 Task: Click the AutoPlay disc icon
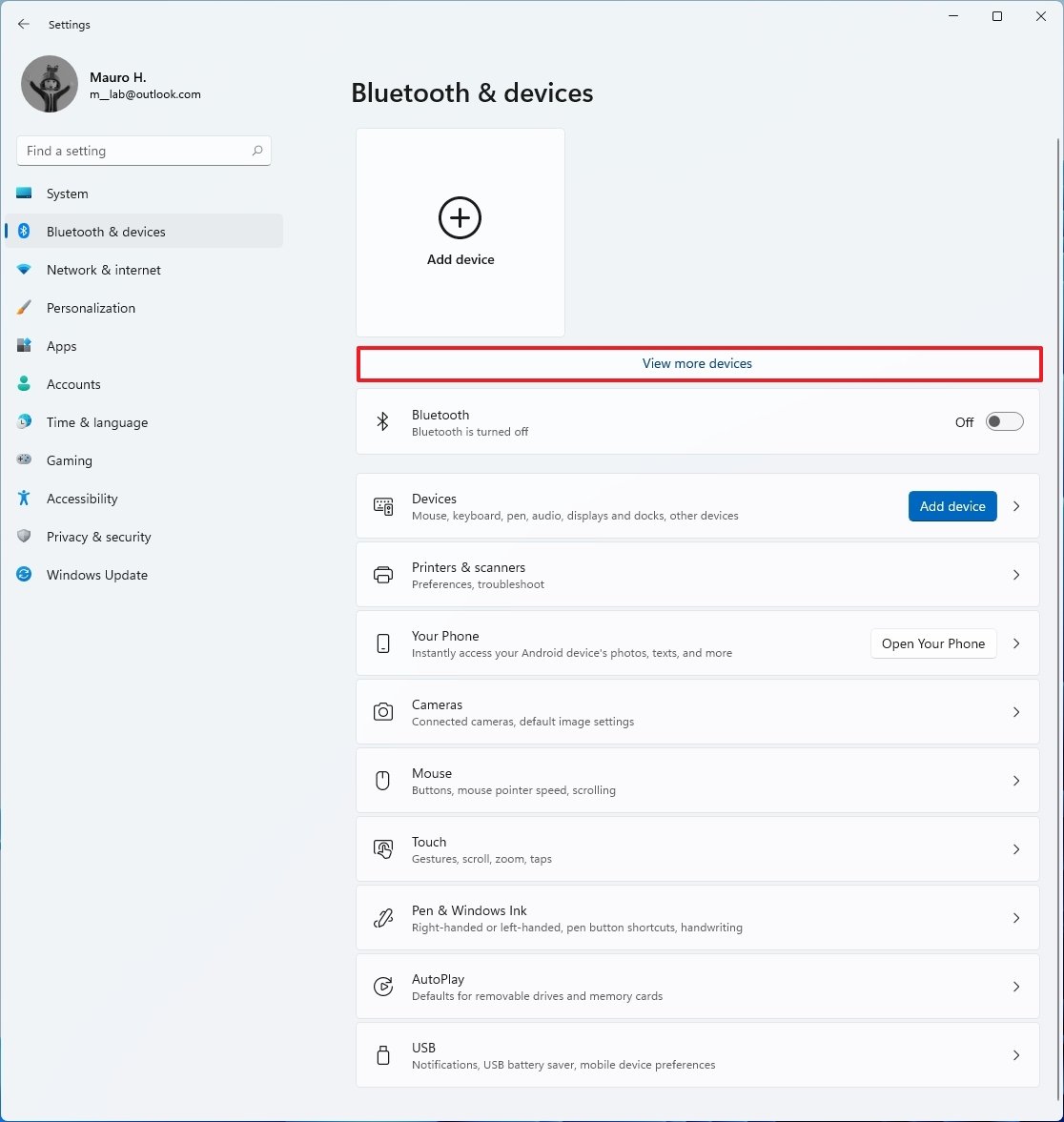pyautogui.click(x=383, y=987)
